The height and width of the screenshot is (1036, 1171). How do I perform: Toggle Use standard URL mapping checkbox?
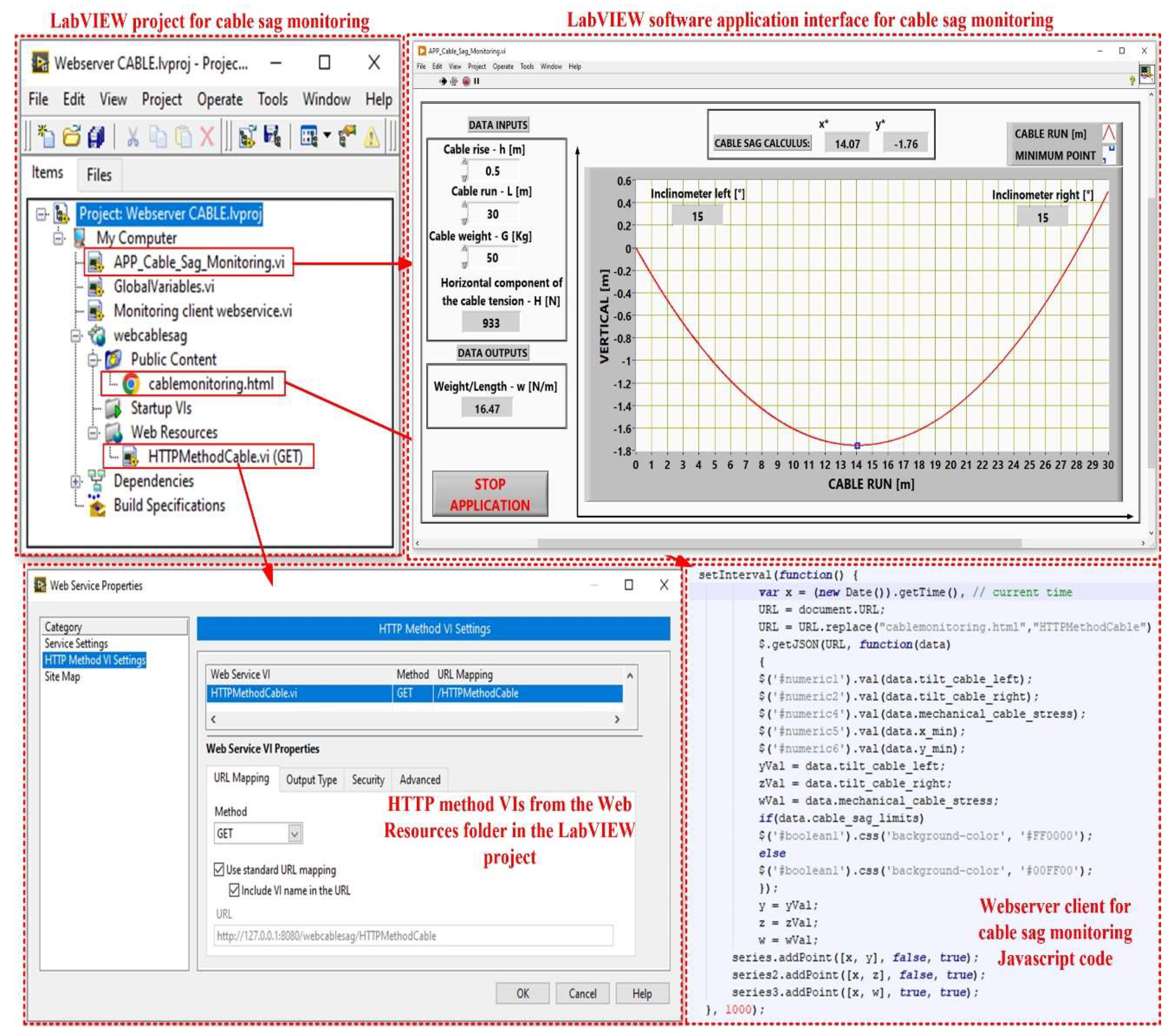[x=219, y=869]
